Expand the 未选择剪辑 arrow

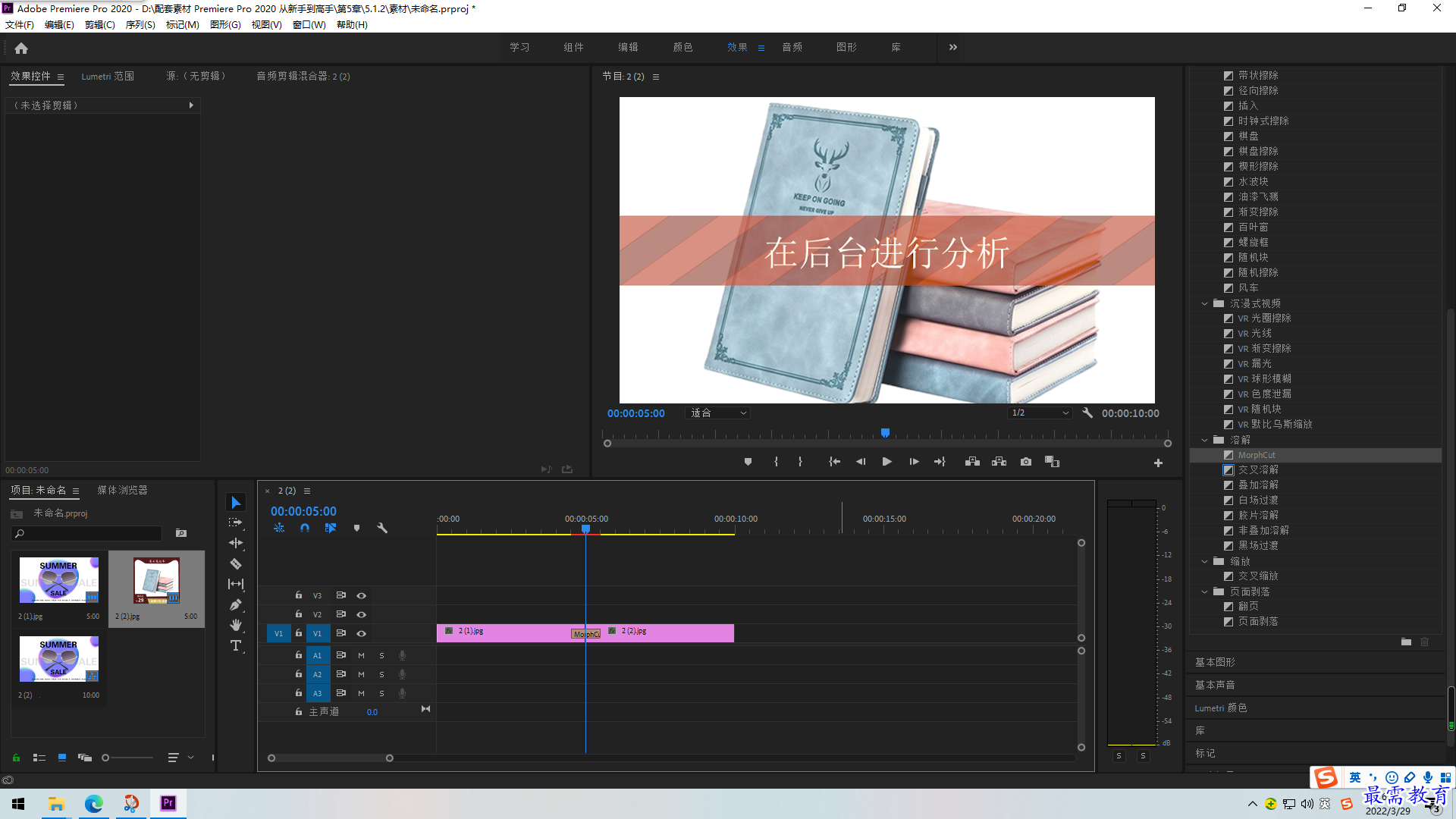(x=191, y=105)
